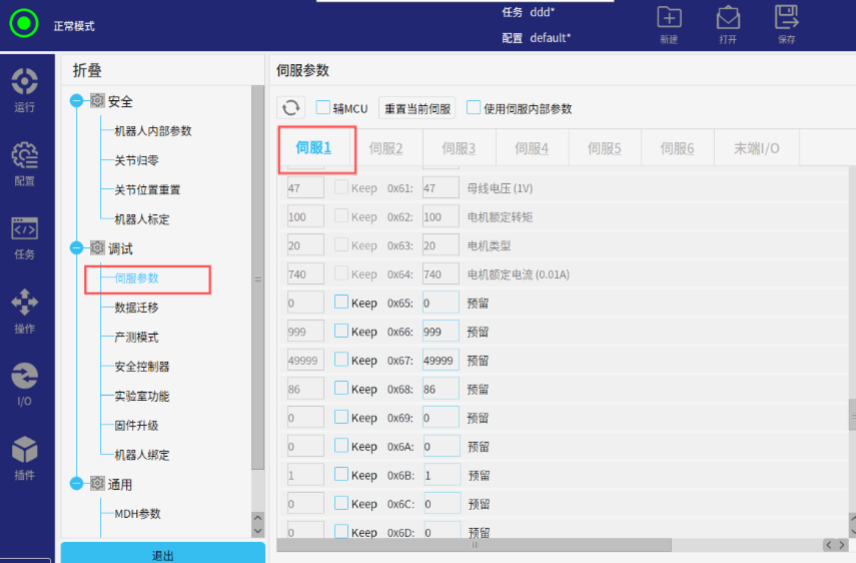Collapse the 调试 tree section
The image size is (856, 563).
(x=77, y=248)
